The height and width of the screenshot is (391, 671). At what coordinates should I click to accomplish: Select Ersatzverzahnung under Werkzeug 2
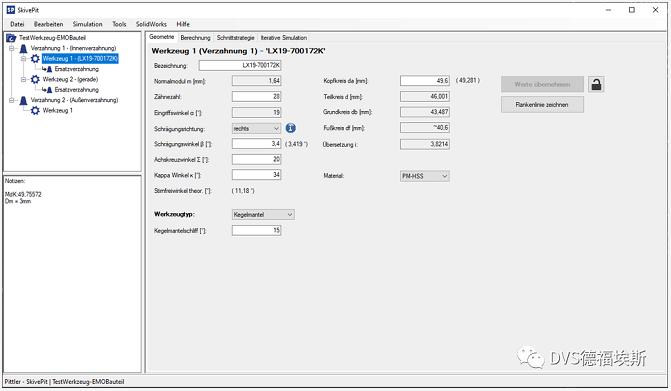click(x=77, y=89)
